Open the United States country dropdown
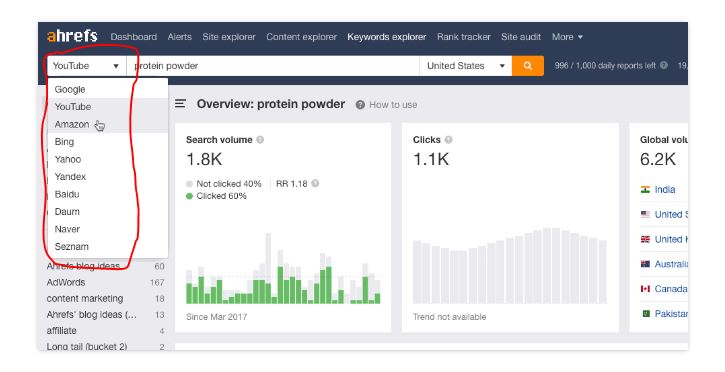This screenshot has height=372, width=725. [466, 66]
